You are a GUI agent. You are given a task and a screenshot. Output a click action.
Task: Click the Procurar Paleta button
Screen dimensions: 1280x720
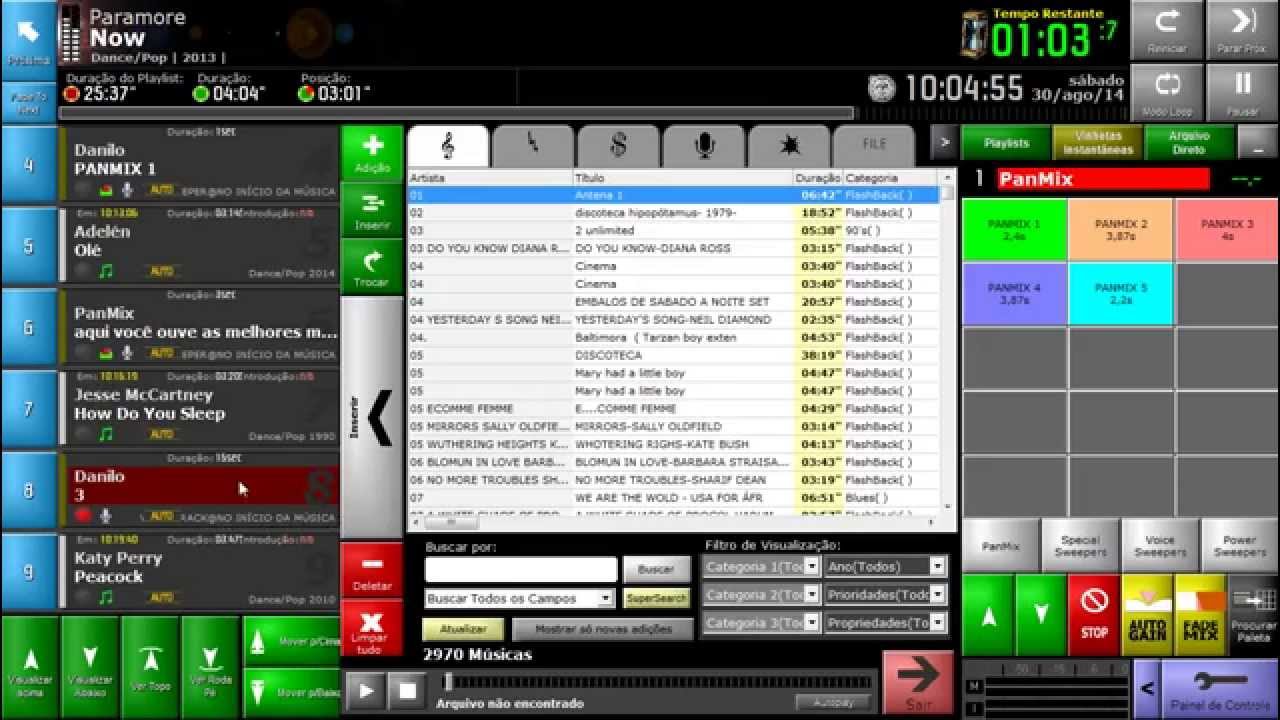pyautogui.click(x=1253, y=615)
